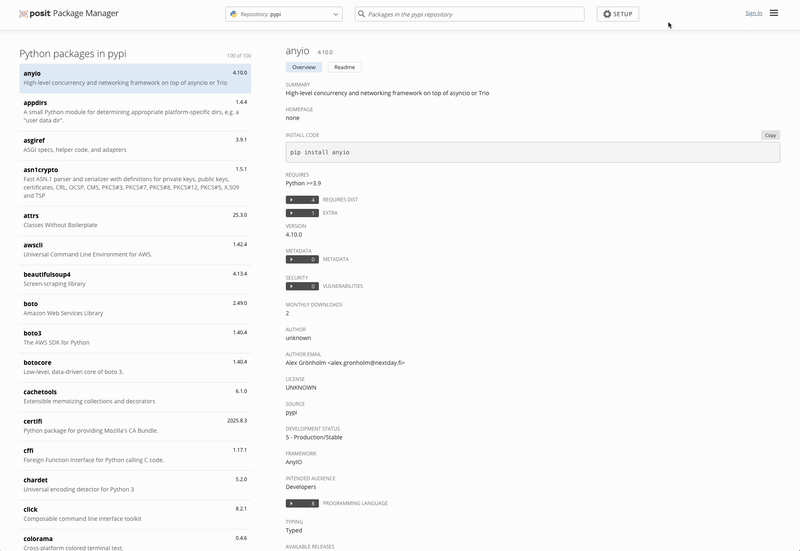Image resolution: width=800 pixels, height=551 pixels.
Task: Click the Python logo in repository selector
Action: (x=234, y=15)
